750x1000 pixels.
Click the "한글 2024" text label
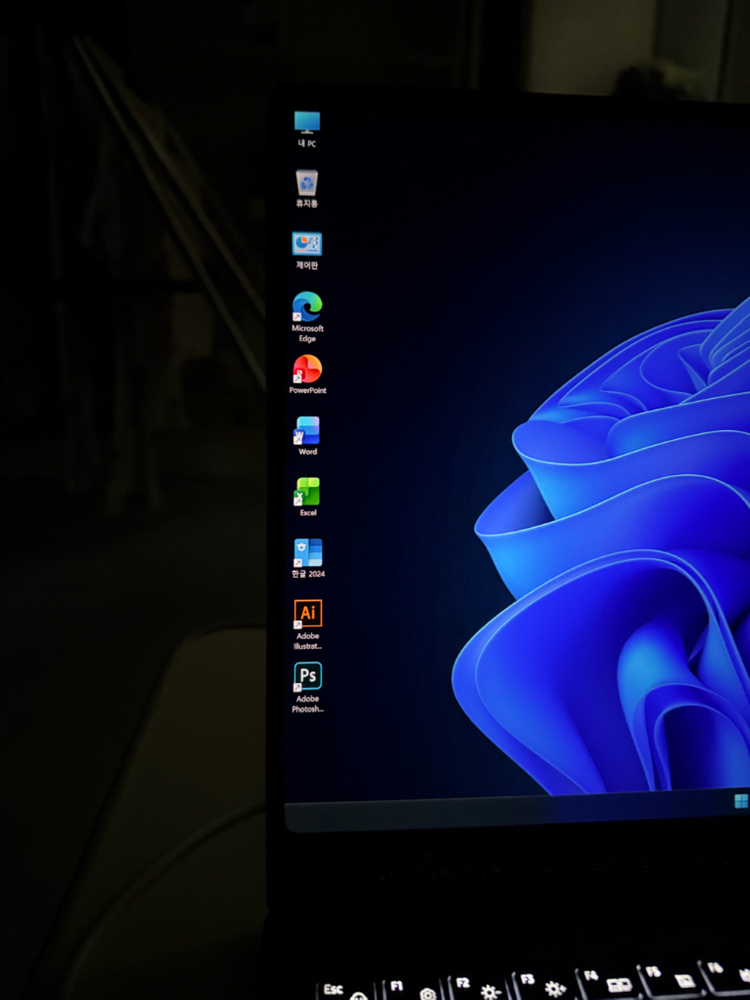308,574
